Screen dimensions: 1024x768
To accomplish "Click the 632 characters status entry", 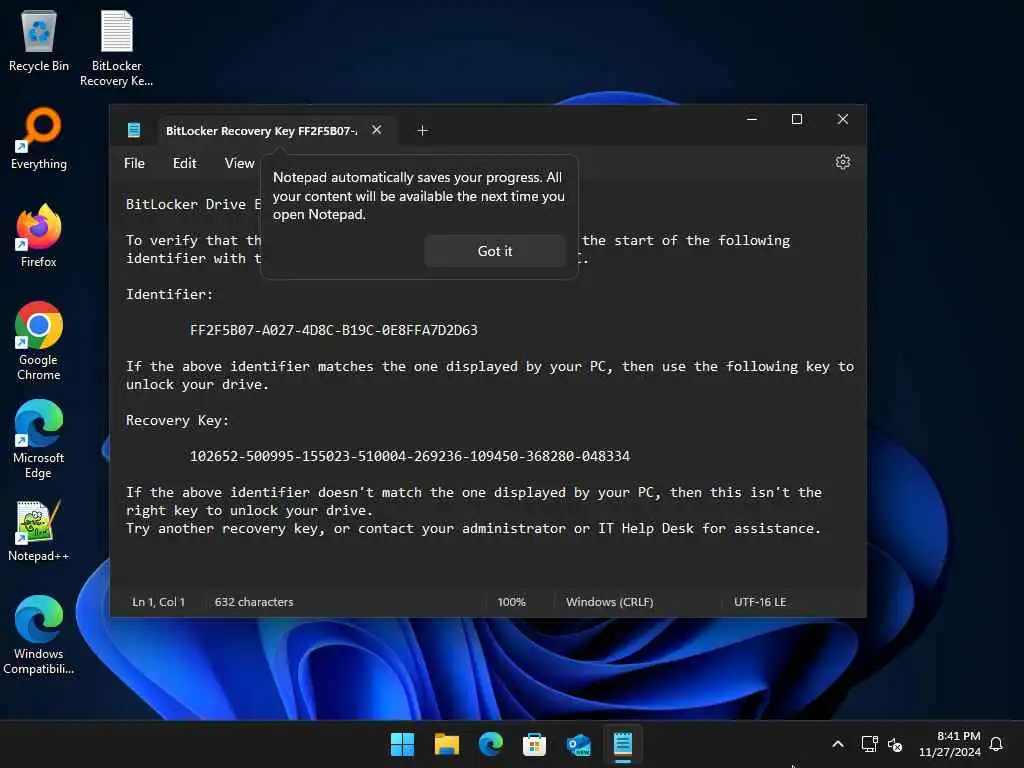I will click(x=254, y=601).
